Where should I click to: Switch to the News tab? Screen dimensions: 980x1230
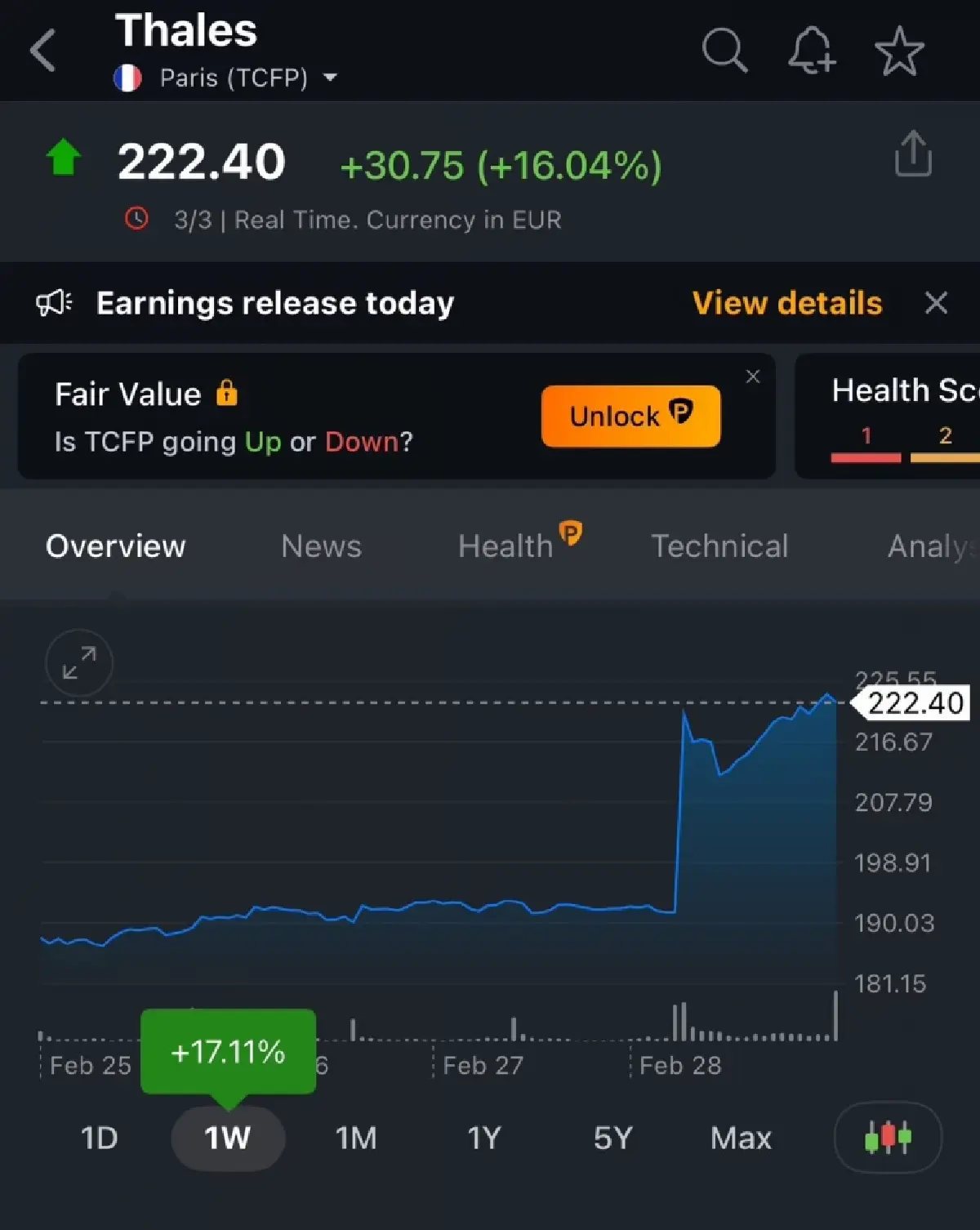[x=321, y=546]
